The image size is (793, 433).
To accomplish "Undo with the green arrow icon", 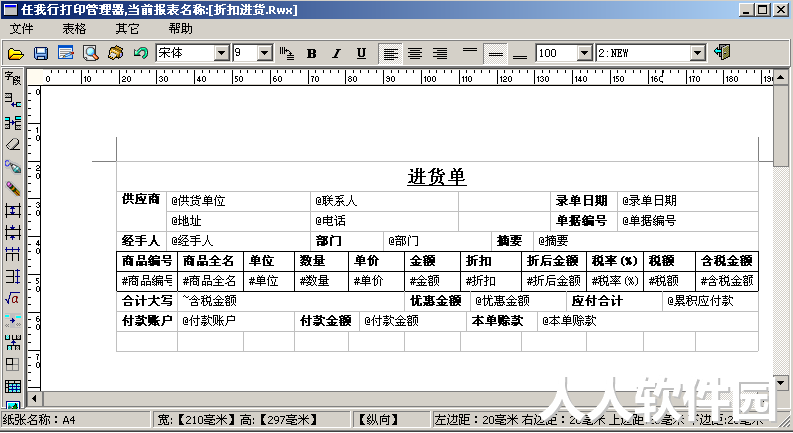I will point(141,53).
